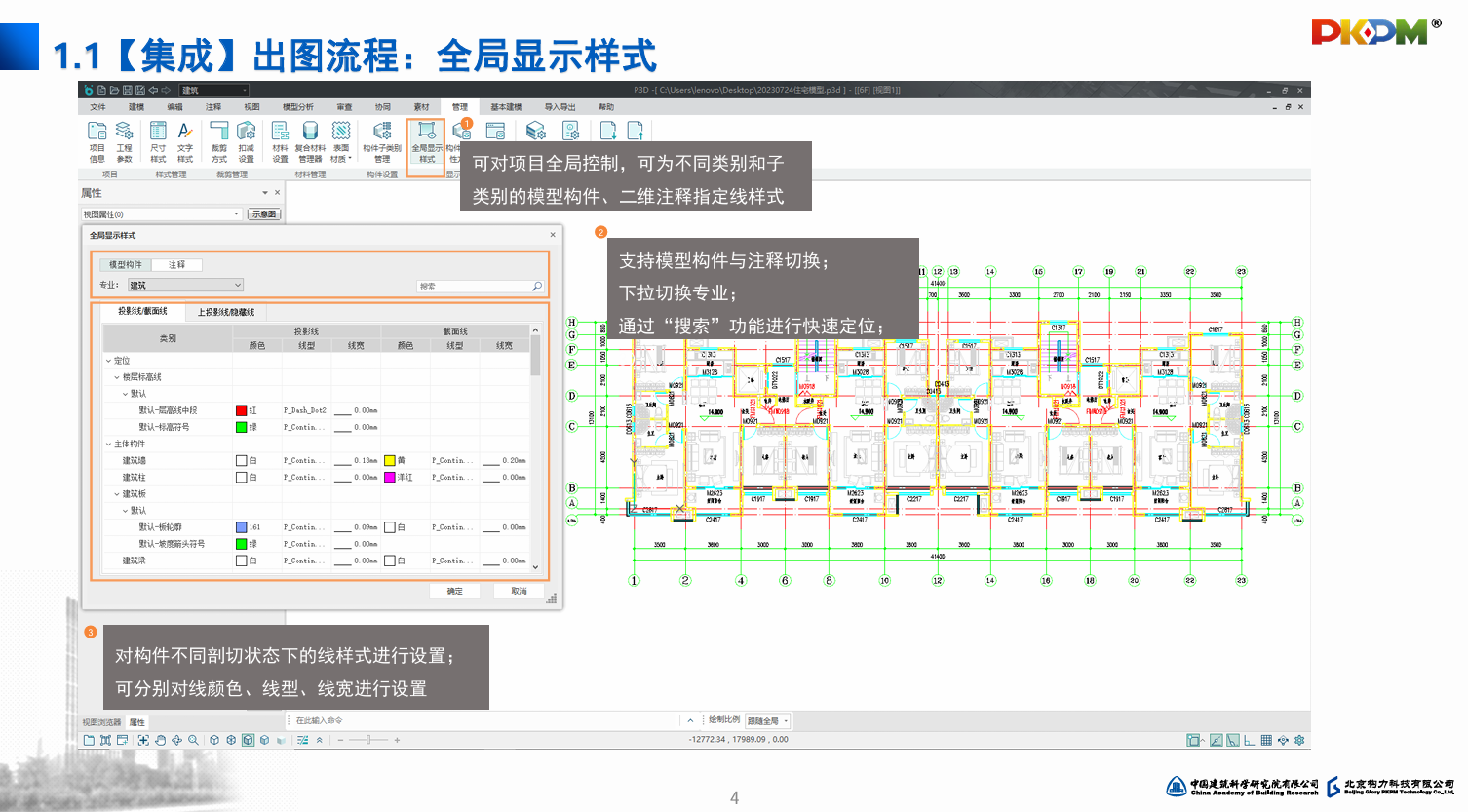Click the 示意图 button in properties panel
This screenshot has height=812, width=1468.
coord(264,214)
